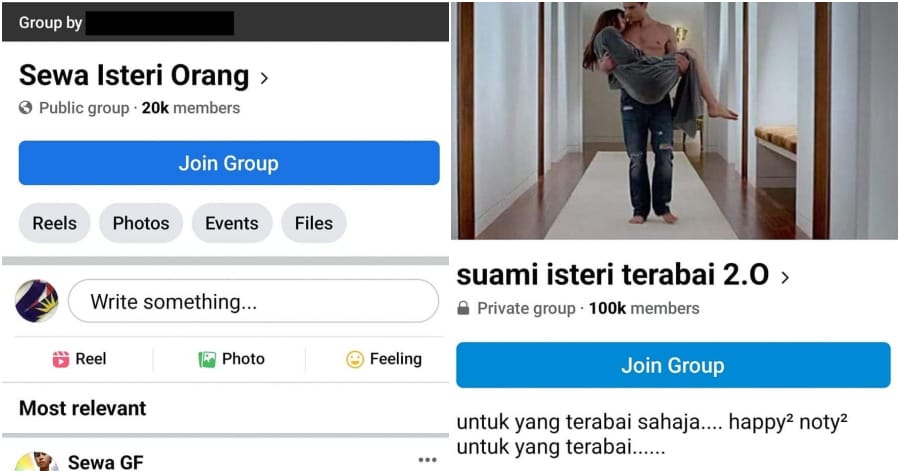Click the lock Private group icon

(463, 308)
